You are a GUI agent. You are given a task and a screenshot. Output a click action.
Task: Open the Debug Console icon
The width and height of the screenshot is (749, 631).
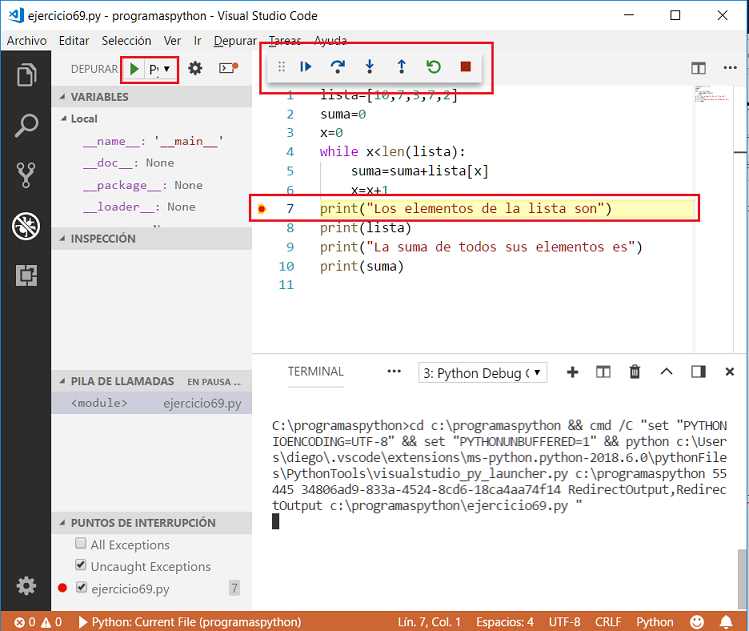coord(228,68)
